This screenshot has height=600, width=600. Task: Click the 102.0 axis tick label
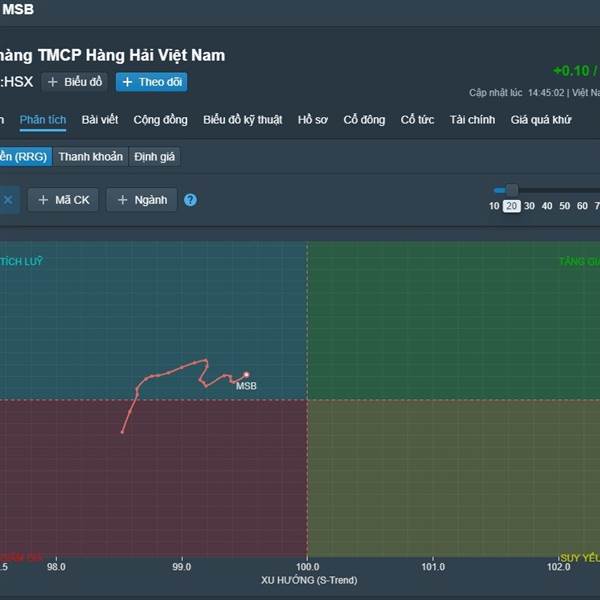[x=558, y=566]
